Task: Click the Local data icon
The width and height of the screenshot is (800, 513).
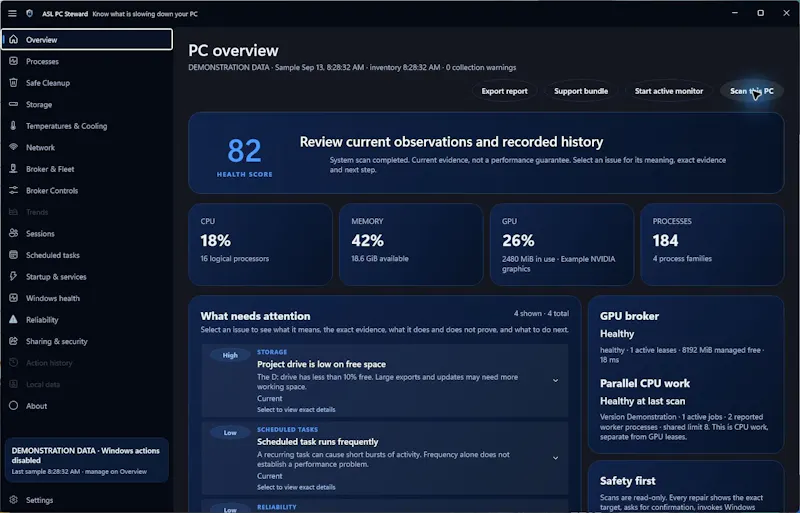Action: tap(14, 384)
